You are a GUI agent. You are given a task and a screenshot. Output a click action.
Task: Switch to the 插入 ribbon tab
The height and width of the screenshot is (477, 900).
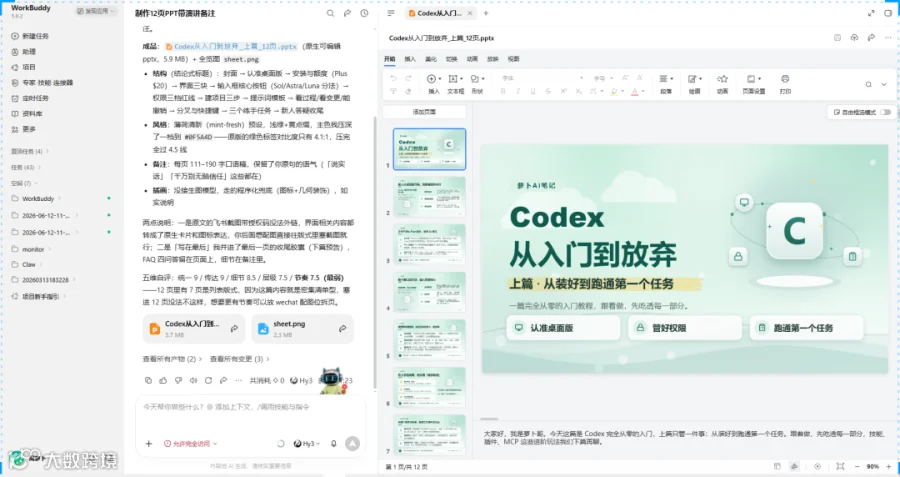(x=410, y=59)
